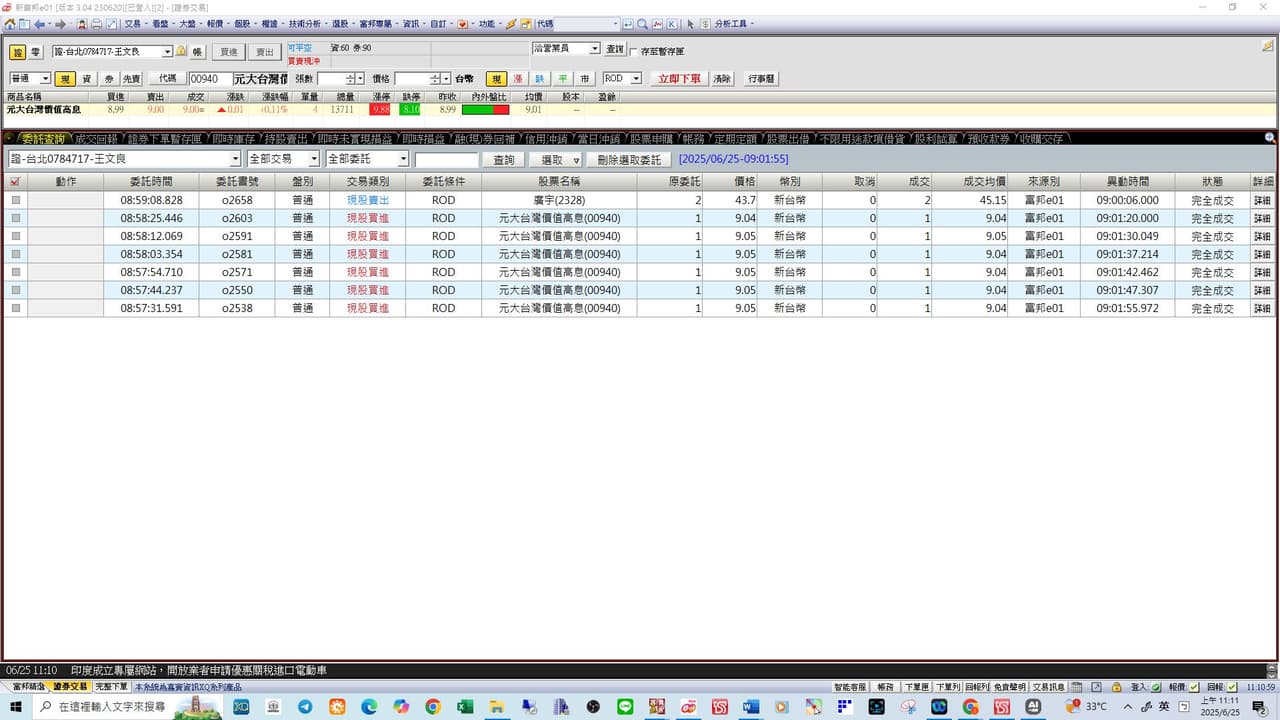Screen dimensions: 1280x720
Task: Click the lock icon beside account dropdown
Action: pyautogui.click(x=181, y=51)
